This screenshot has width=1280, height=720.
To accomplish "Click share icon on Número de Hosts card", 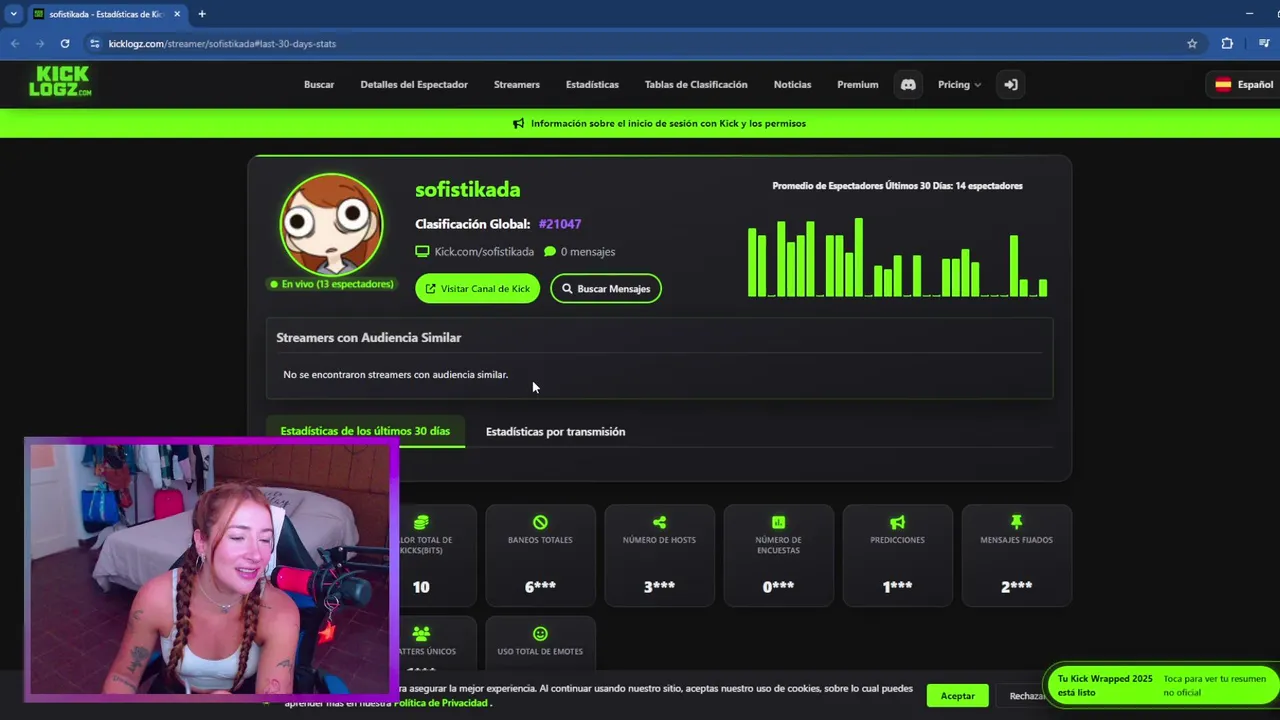I will (659, 522).
